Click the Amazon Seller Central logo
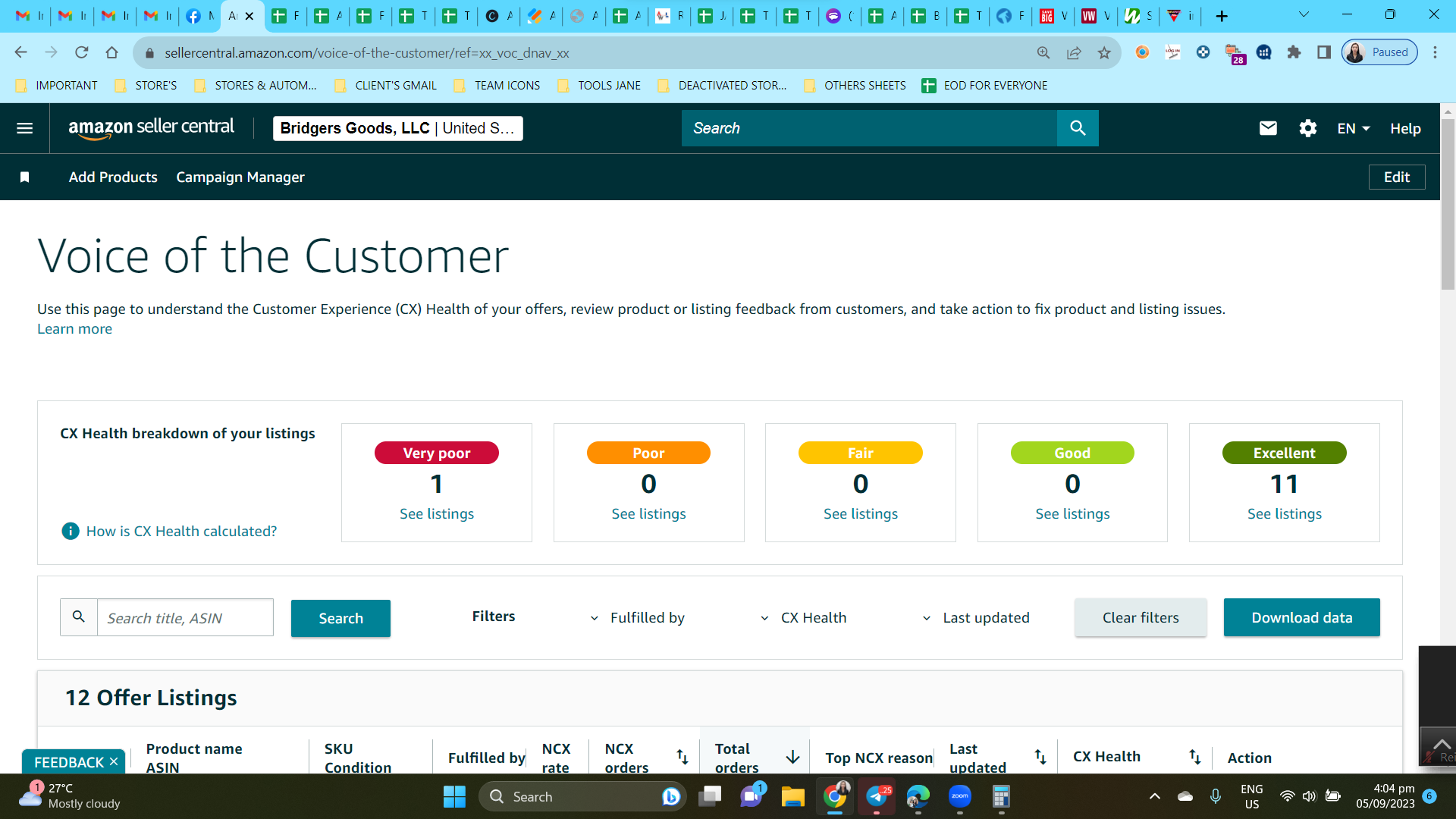The height and width of the screenshot is (819, 1456). (151, 128)
